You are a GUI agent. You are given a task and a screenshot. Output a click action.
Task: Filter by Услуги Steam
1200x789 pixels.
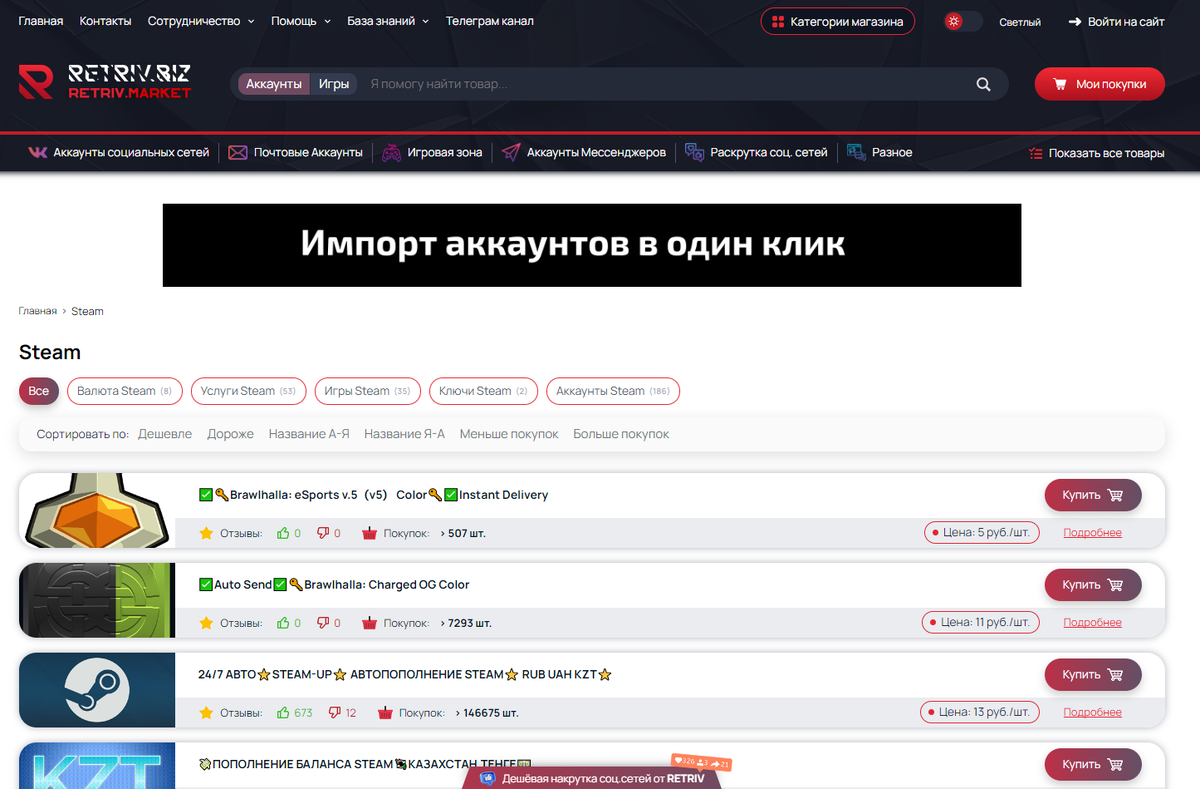point(248,391)
